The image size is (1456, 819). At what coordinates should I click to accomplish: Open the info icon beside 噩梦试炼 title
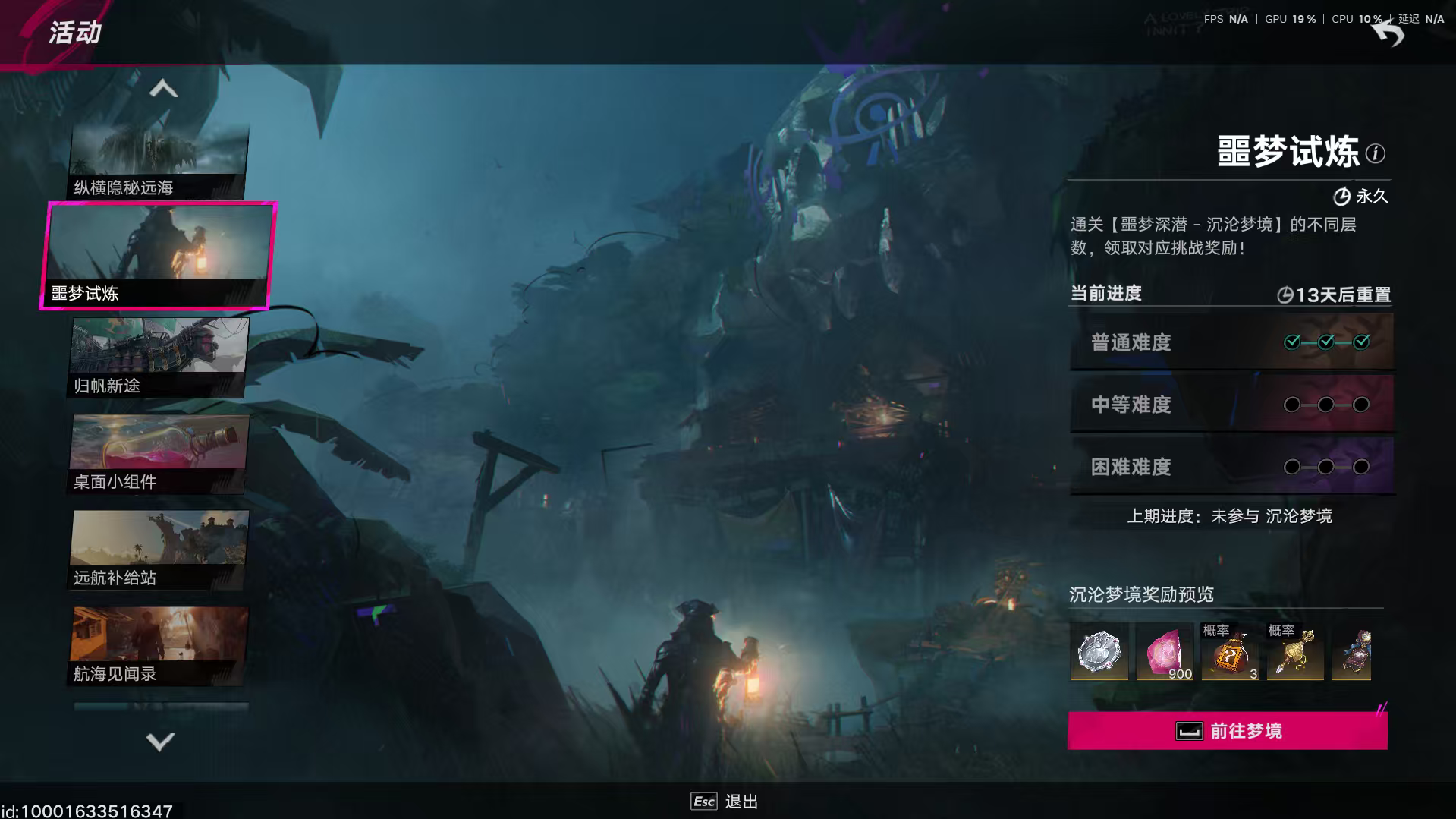[x=1375, y=154]
